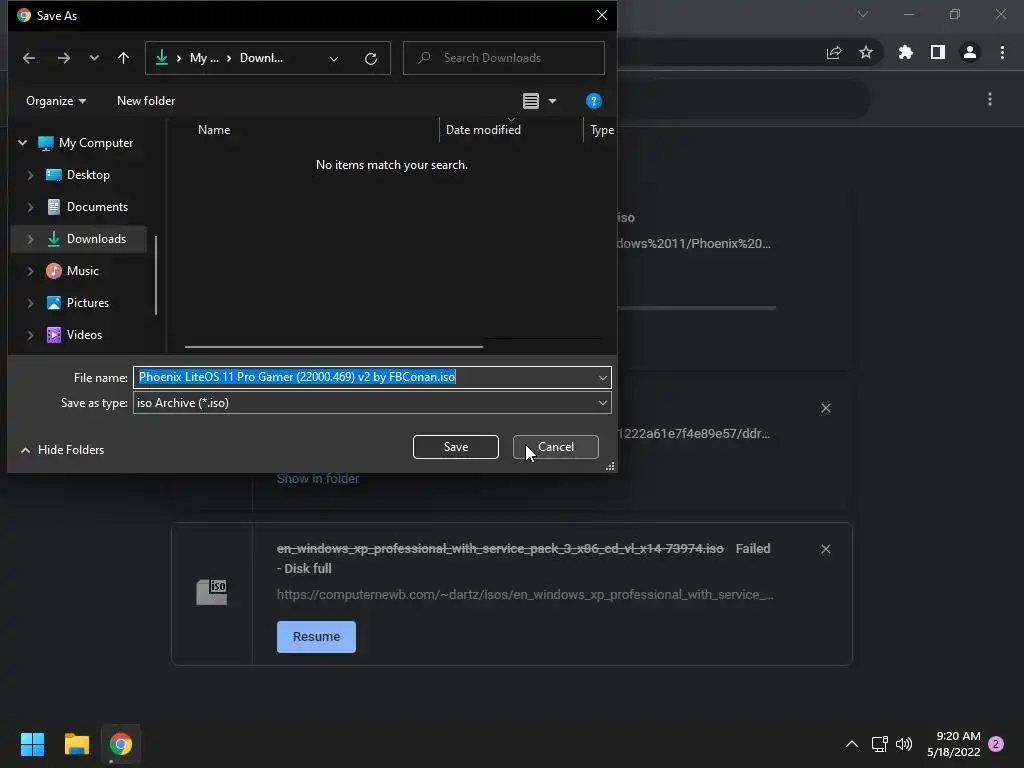Open Chrome profile avatar menu

970,52
